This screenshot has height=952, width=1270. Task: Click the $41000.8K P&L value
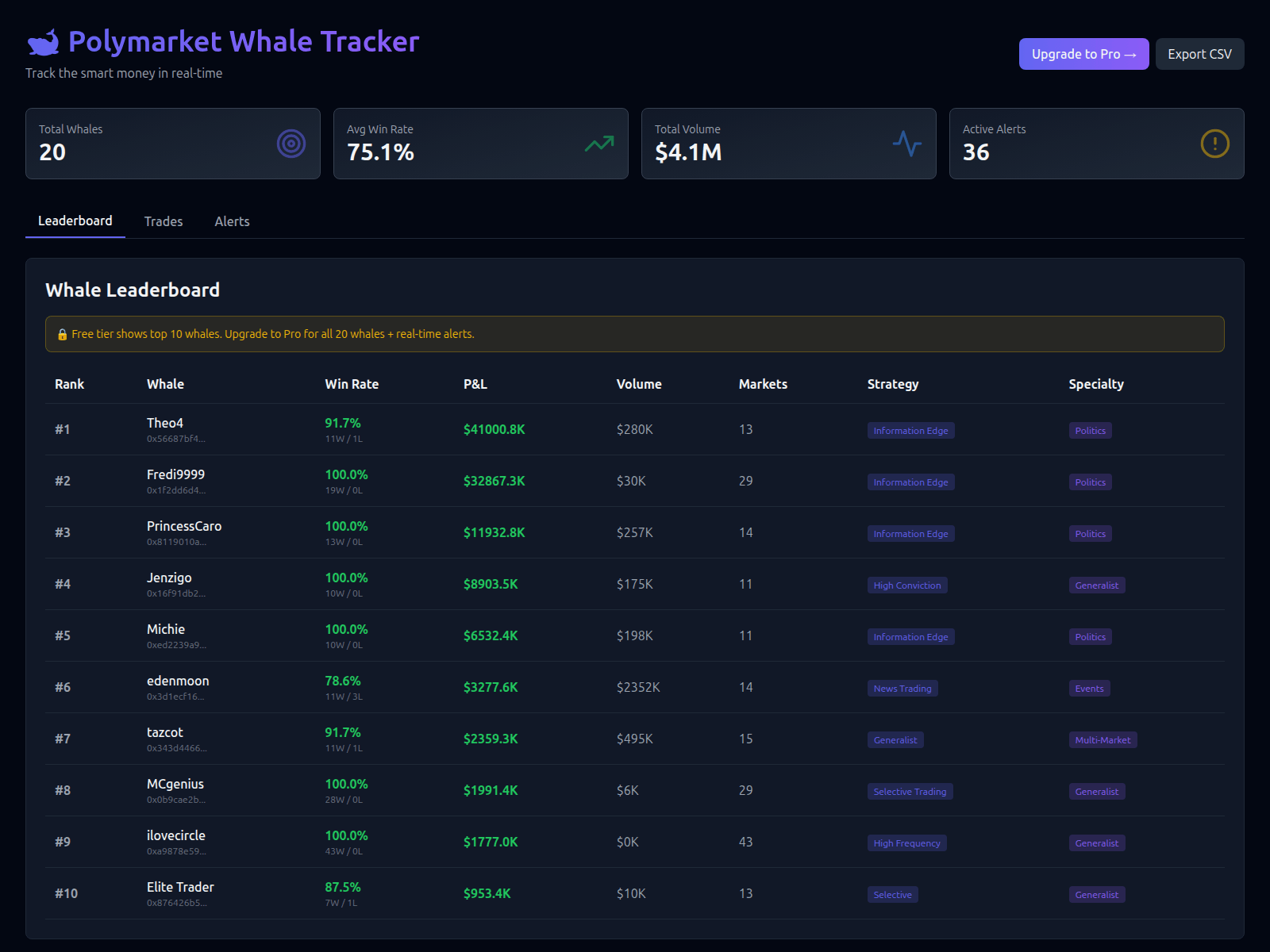pos(495,429)
